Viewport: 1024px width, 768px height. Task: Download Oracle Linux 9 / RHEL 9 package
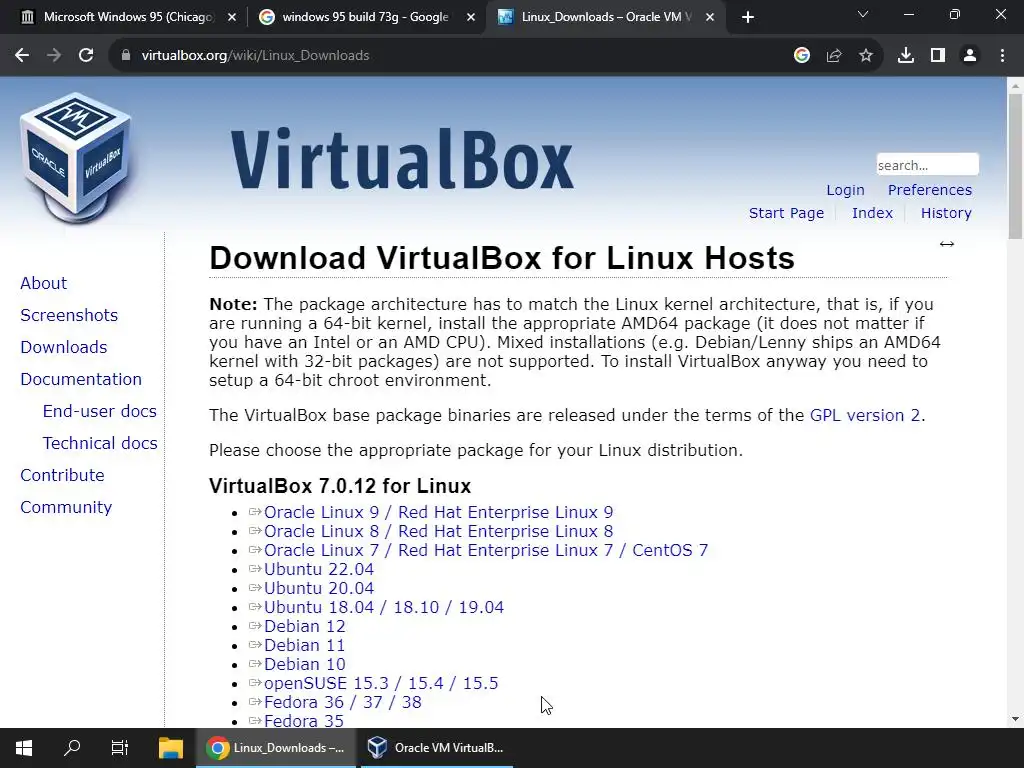pos(438,513)
